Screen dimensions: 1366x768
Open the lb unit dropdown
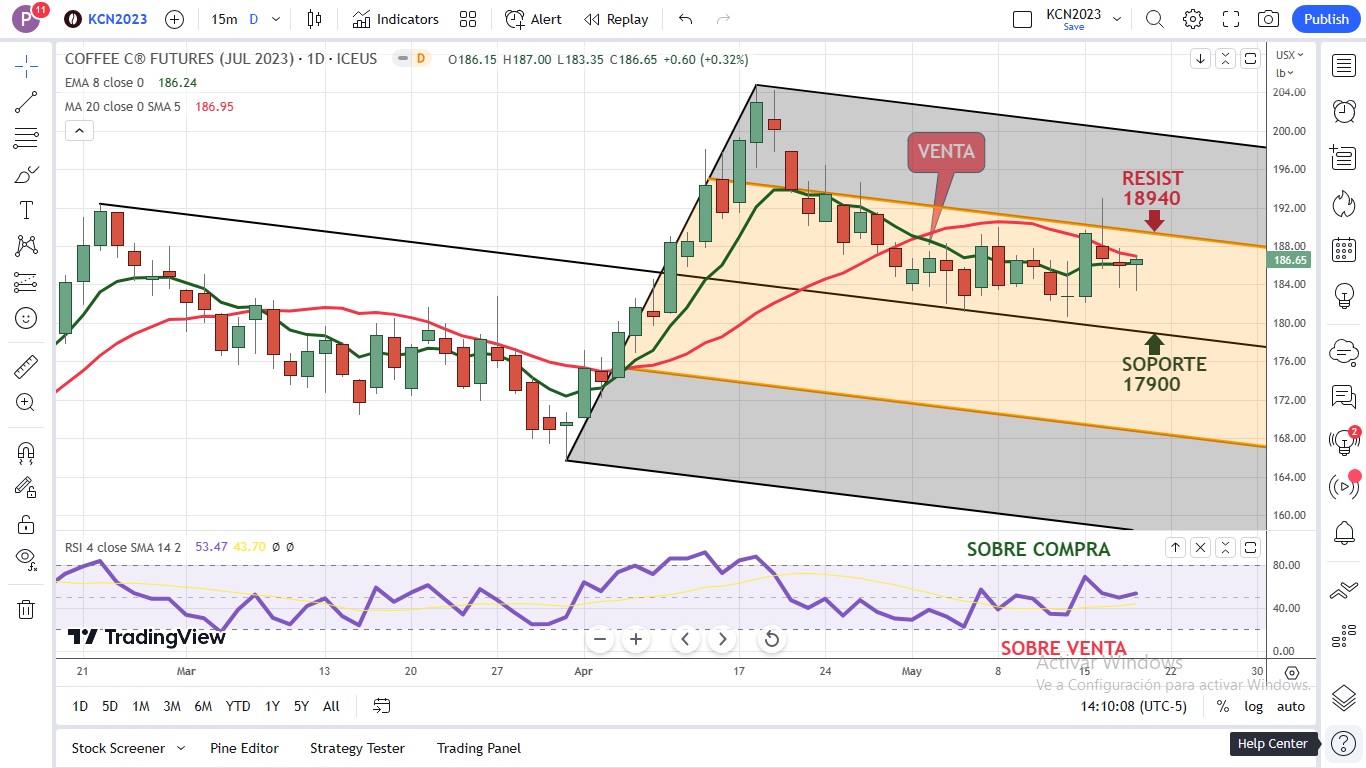pos(1283,72)
